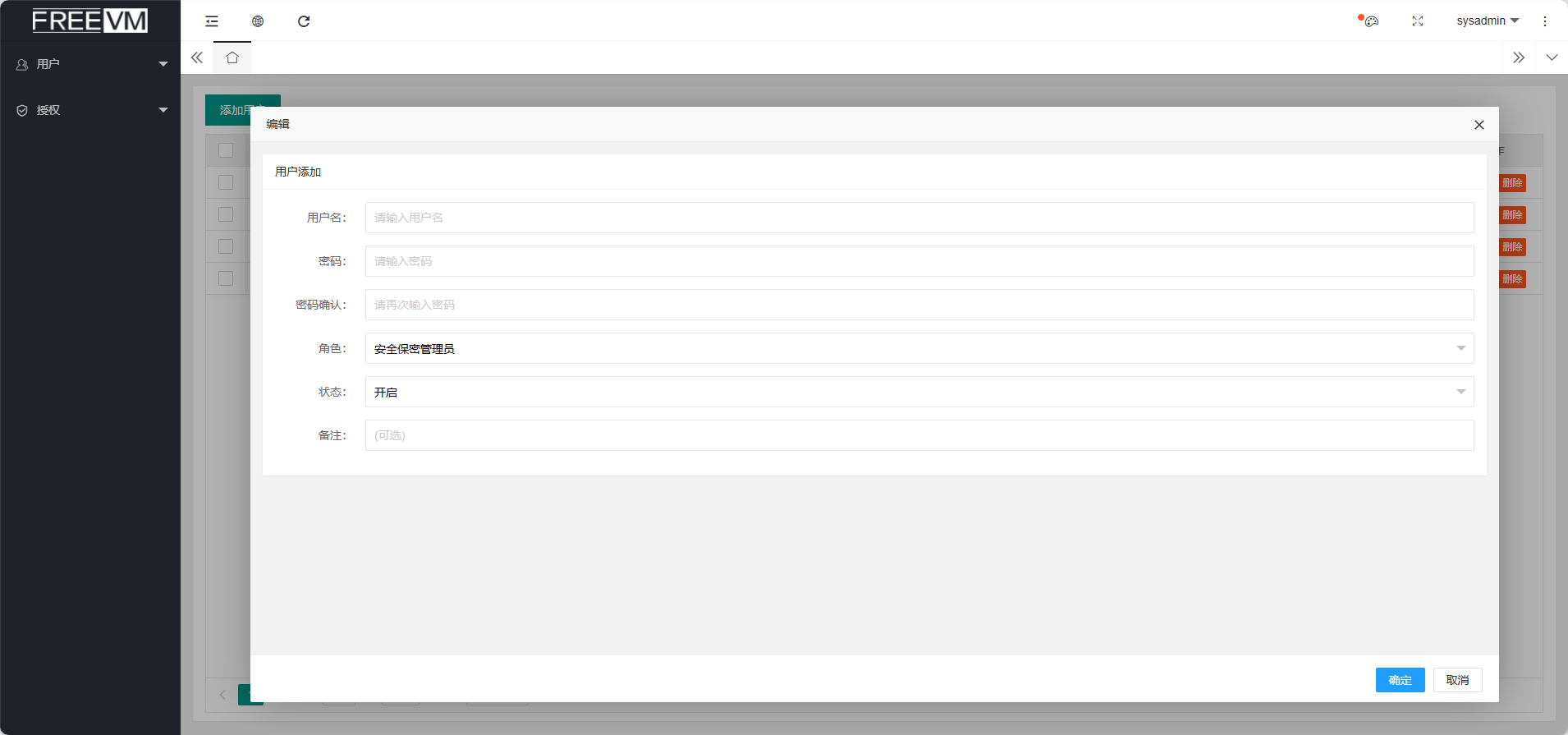Click the 确定 confirm button

tap(1401, 680)
